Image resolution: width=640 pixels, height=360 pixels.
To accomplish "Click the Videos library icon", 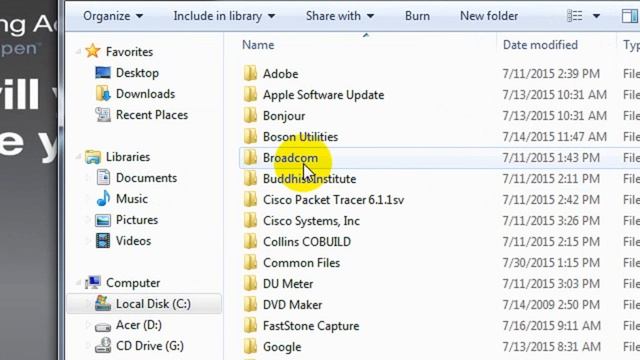I will point(103,241).
